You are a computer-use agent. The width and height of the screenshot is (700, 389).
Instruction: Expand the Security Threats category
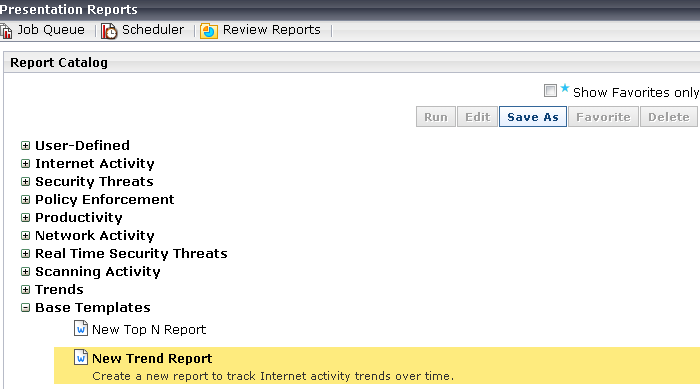[x=25, y=182]
